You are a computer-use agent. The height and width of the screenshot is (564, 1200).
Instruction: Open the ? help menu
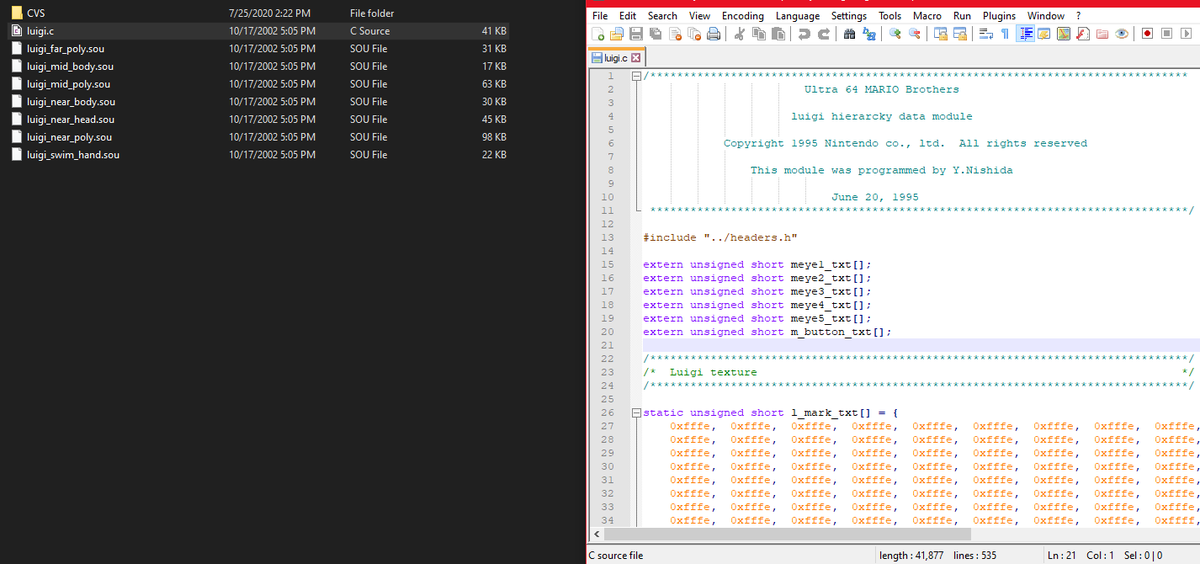(1078, 16)
